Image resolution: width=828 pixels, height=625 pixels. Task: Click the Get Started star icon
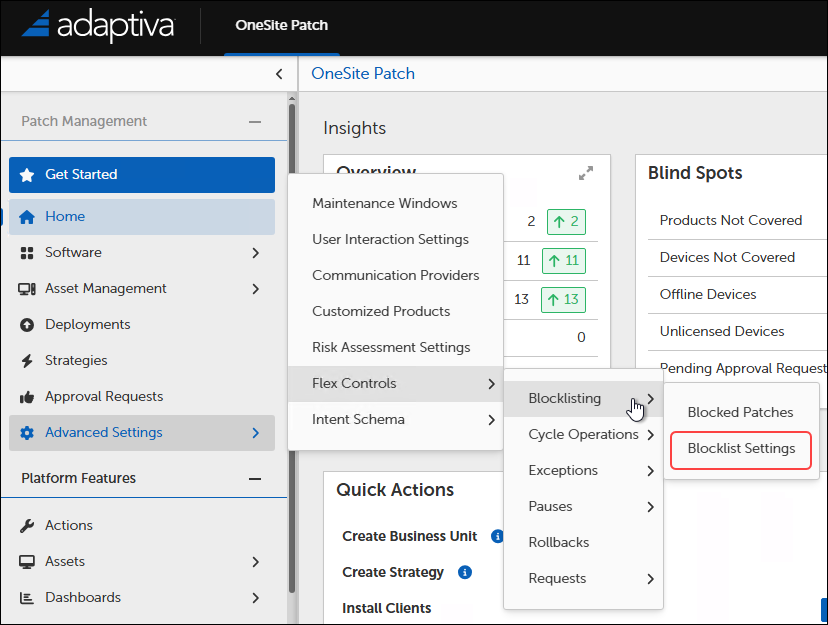coord(27,175)
